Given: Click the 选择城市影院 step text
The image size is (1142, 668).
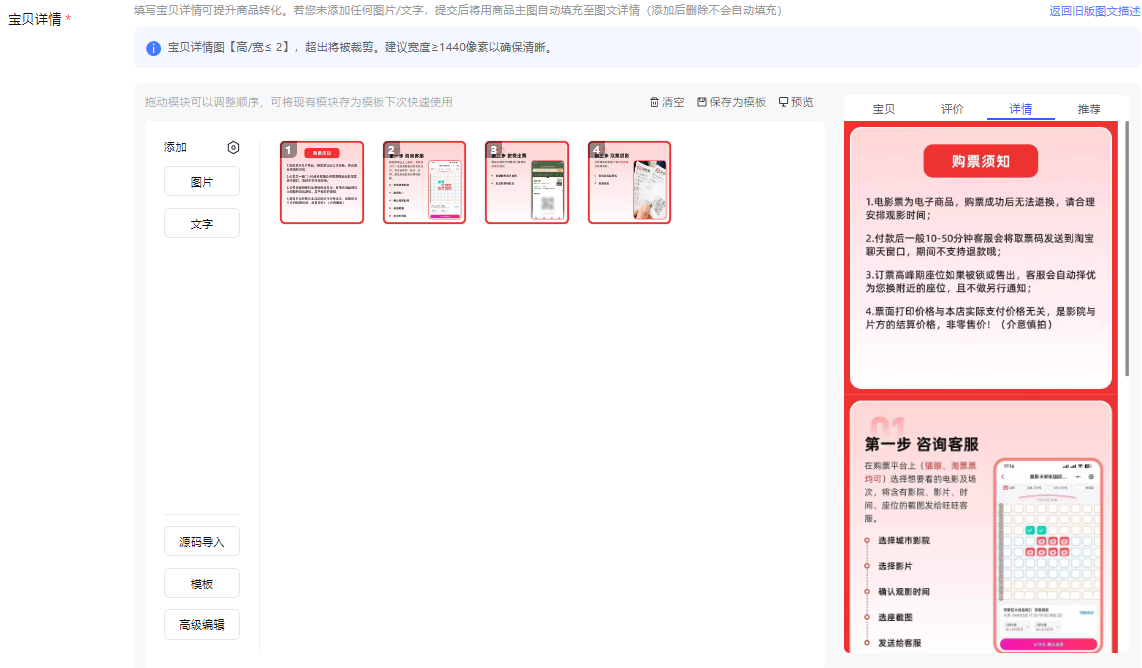Looking at the screenshot, I should (x=904, y=541).
